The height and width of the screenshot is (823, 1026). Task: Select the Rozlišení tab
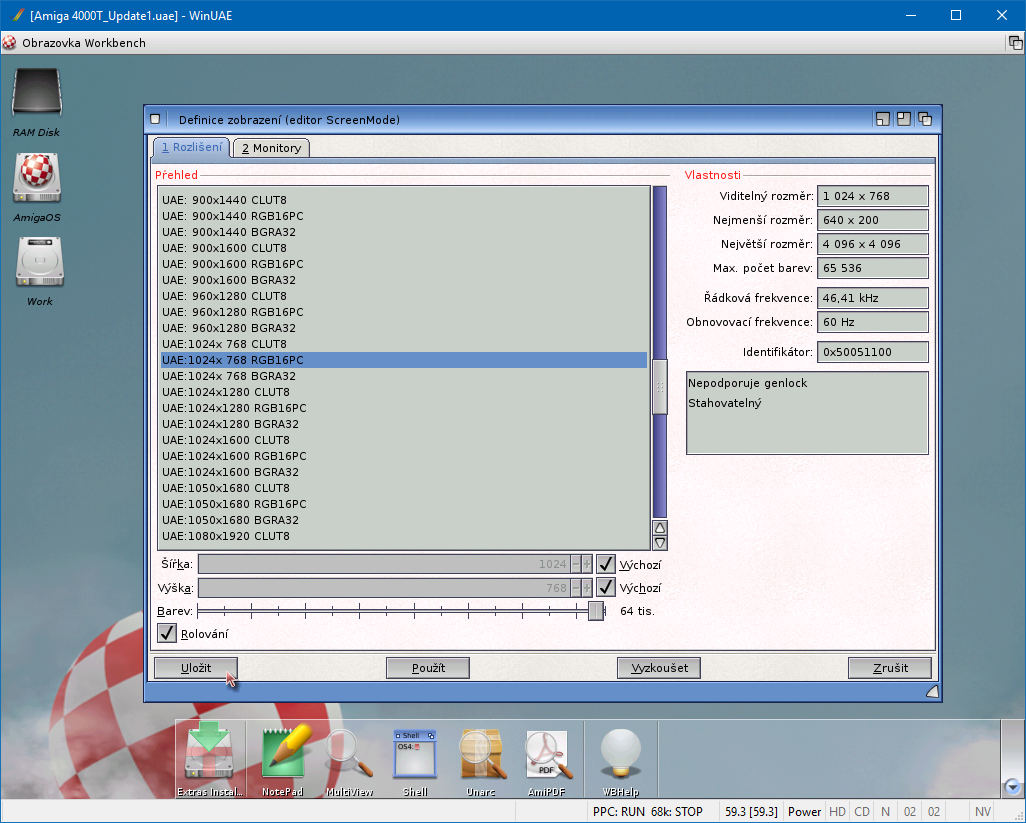point(191,148)
